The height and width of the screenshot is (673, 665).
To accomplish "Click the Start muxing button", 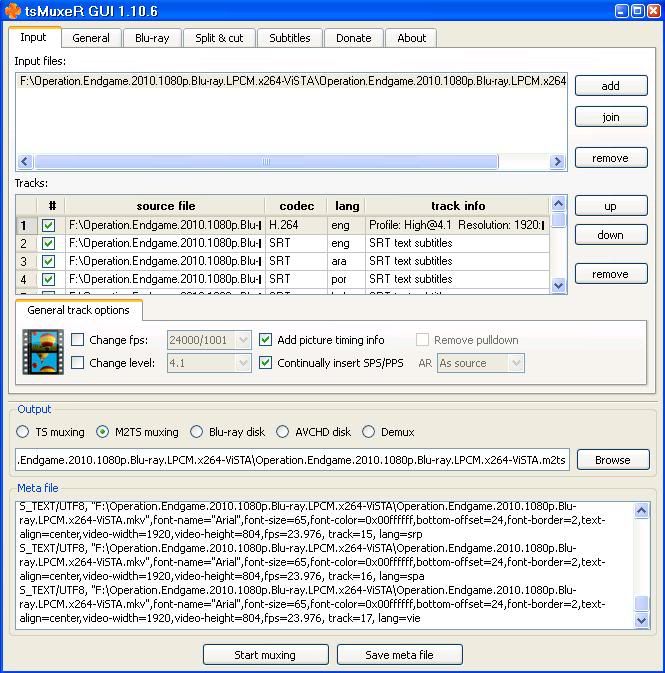I will click(265, 655).
